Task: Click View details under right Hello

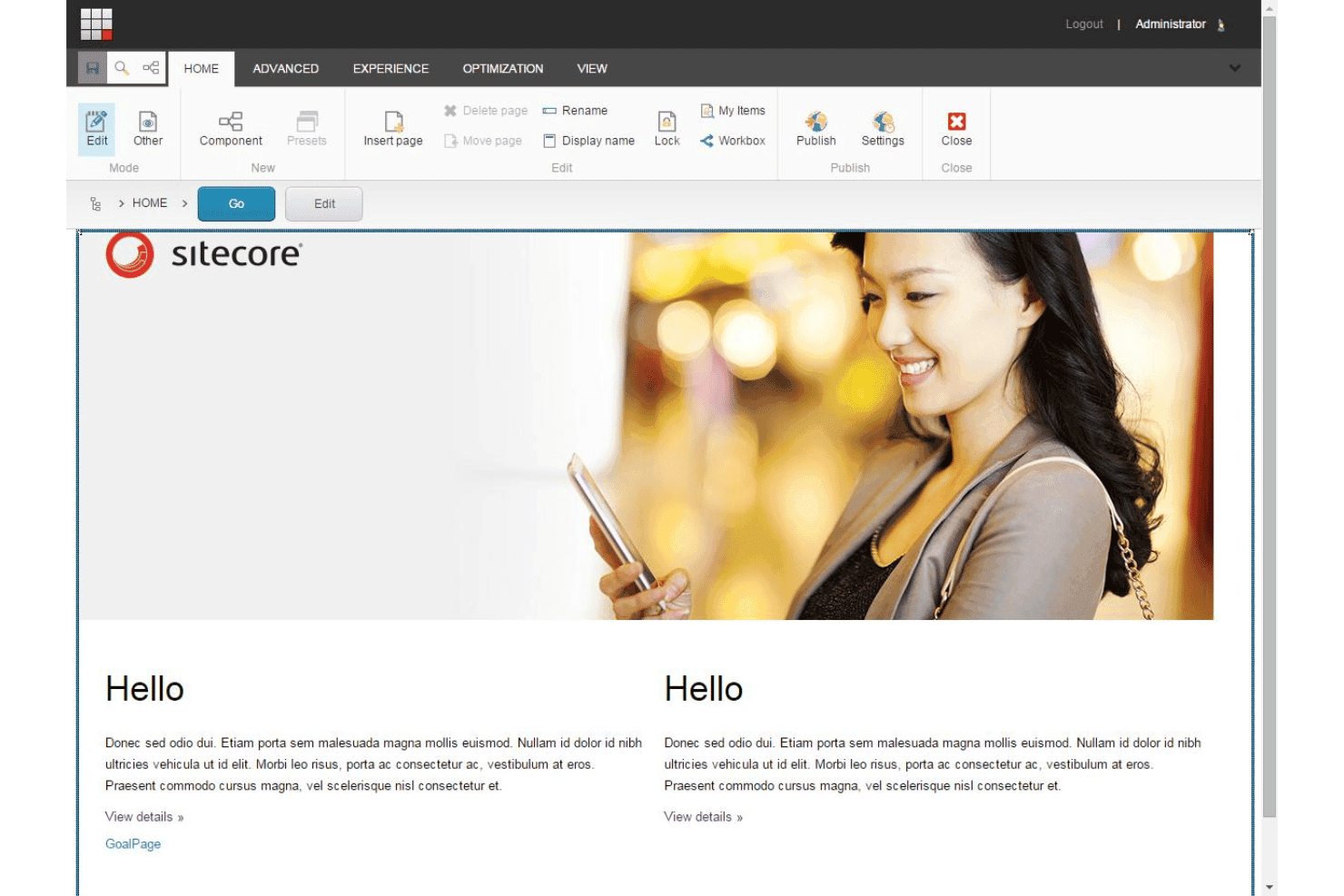Action: pos(704,817)
